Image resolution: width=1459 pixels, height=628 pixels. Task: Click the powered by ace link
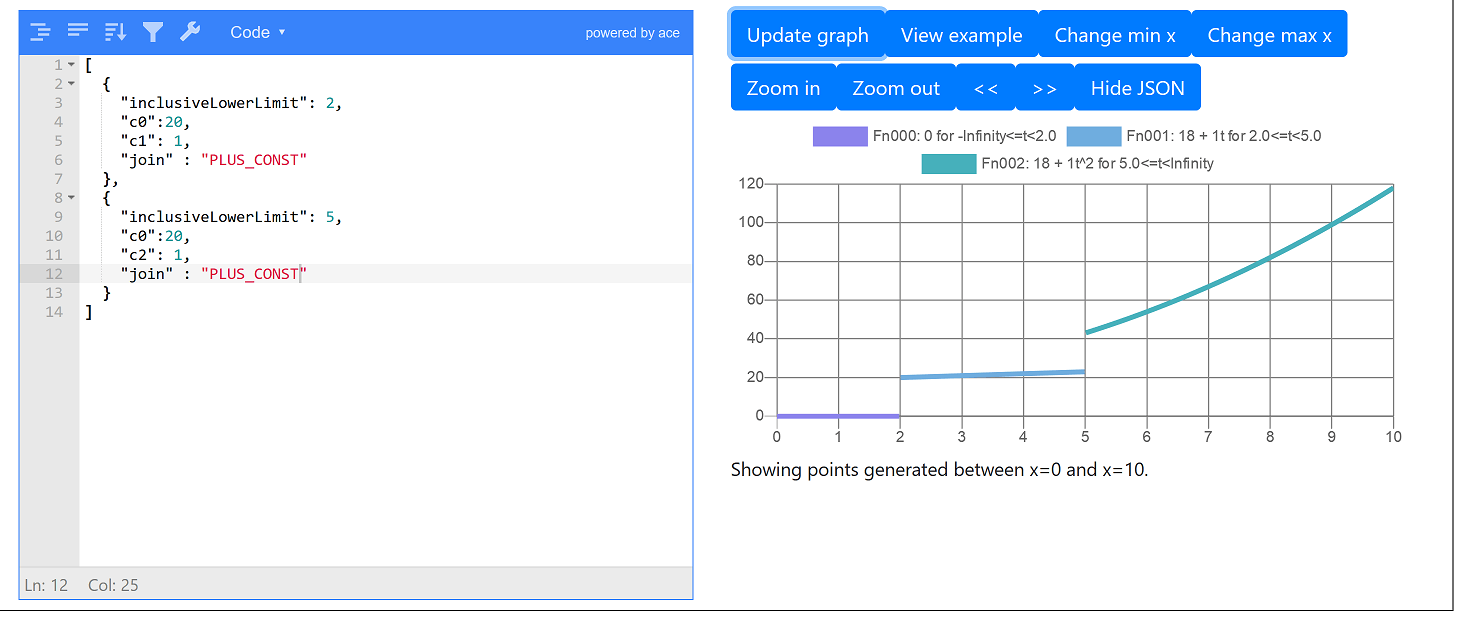click(x=632, y=33)
